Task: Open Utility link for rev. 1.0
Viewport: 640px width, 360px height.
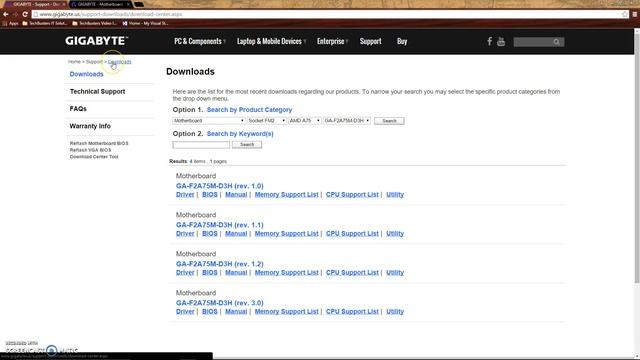Action: pyautogui.click(x=395, y=194)
